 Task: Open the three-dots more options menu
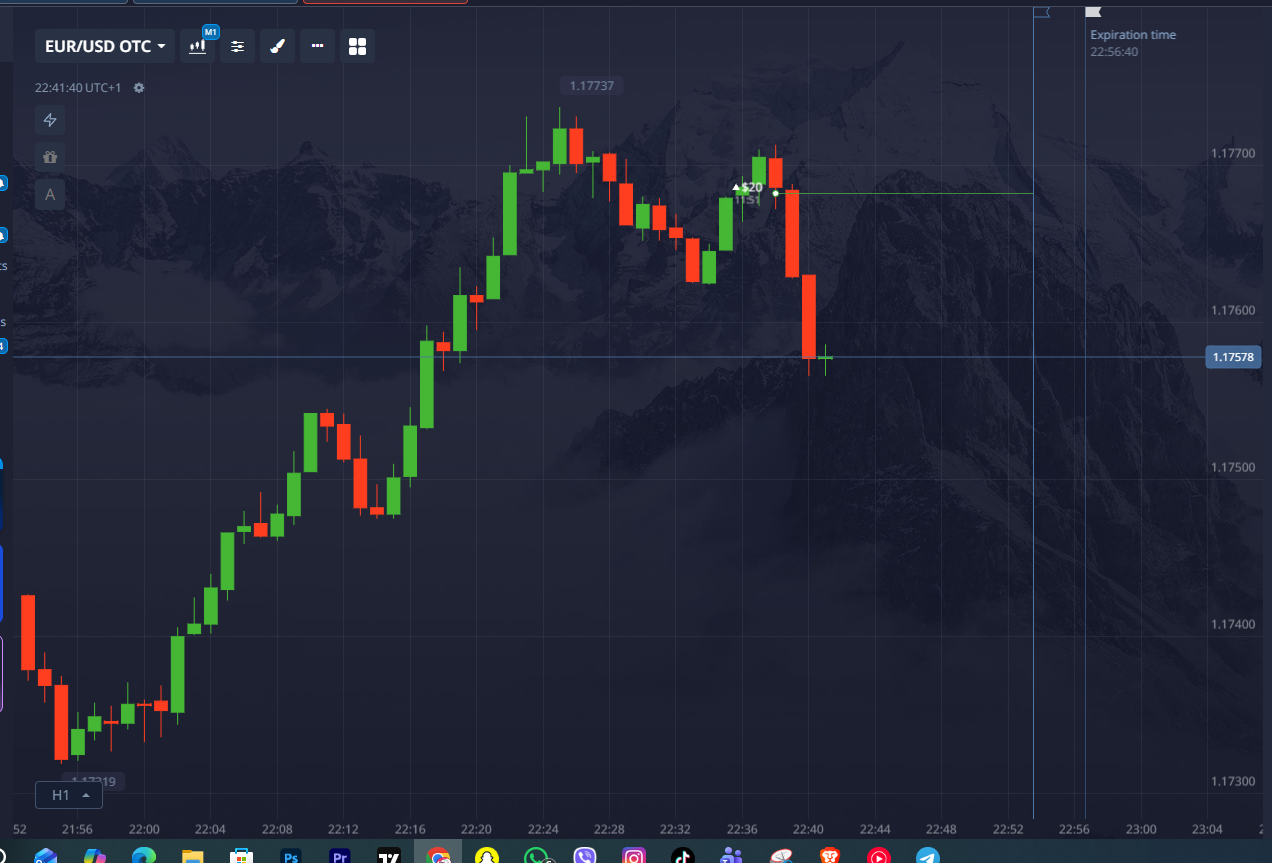click(x=317, y=46)
